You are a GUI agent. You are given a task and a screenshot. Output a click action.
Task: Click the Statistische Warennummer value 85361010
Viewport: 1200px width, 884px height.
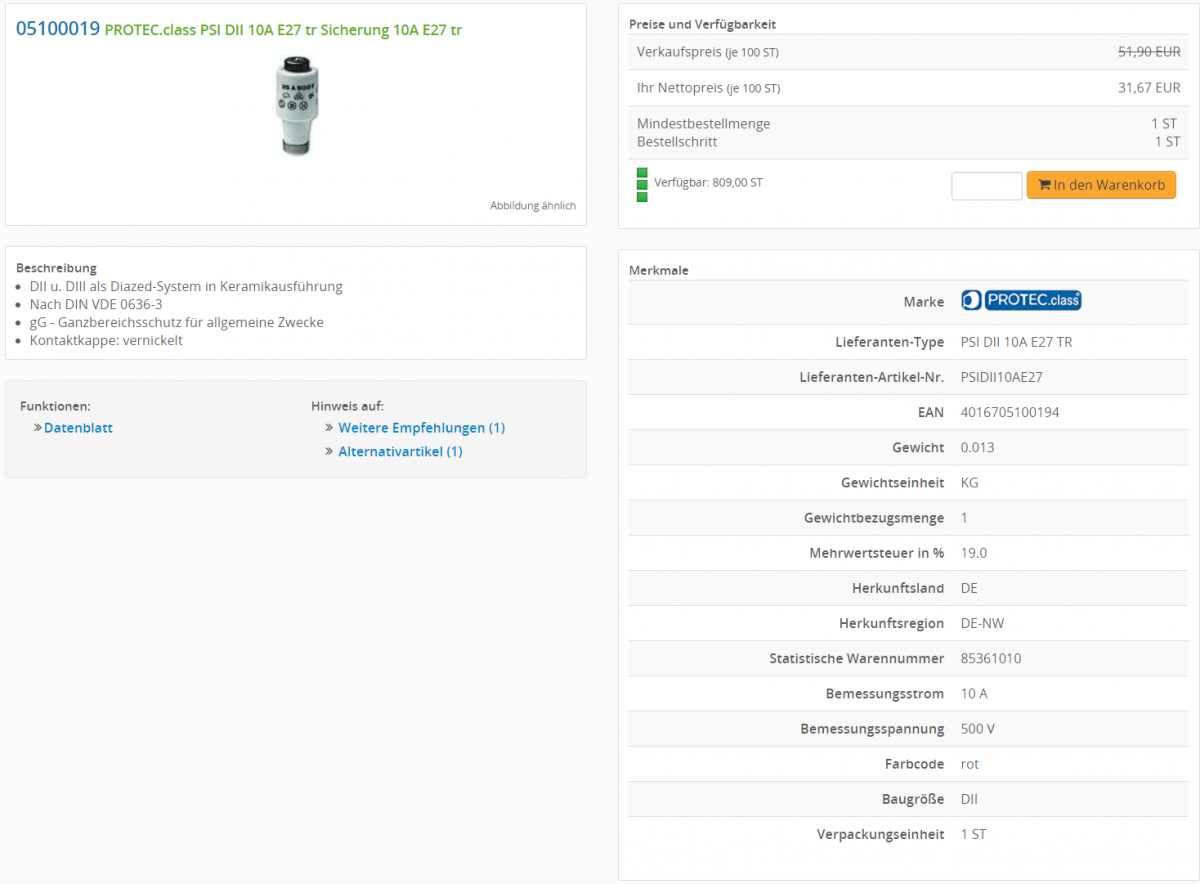[x=990, y=658]
